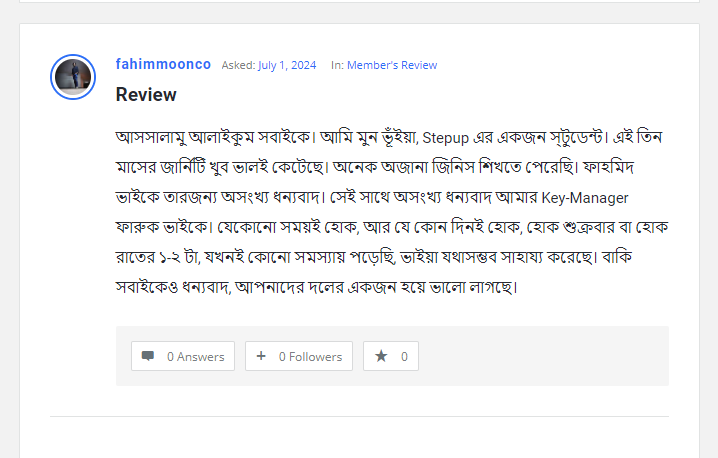
Task: Open fahimmoonco's round profile avatar
Action: pyautogui.click(x=73, y=76)
